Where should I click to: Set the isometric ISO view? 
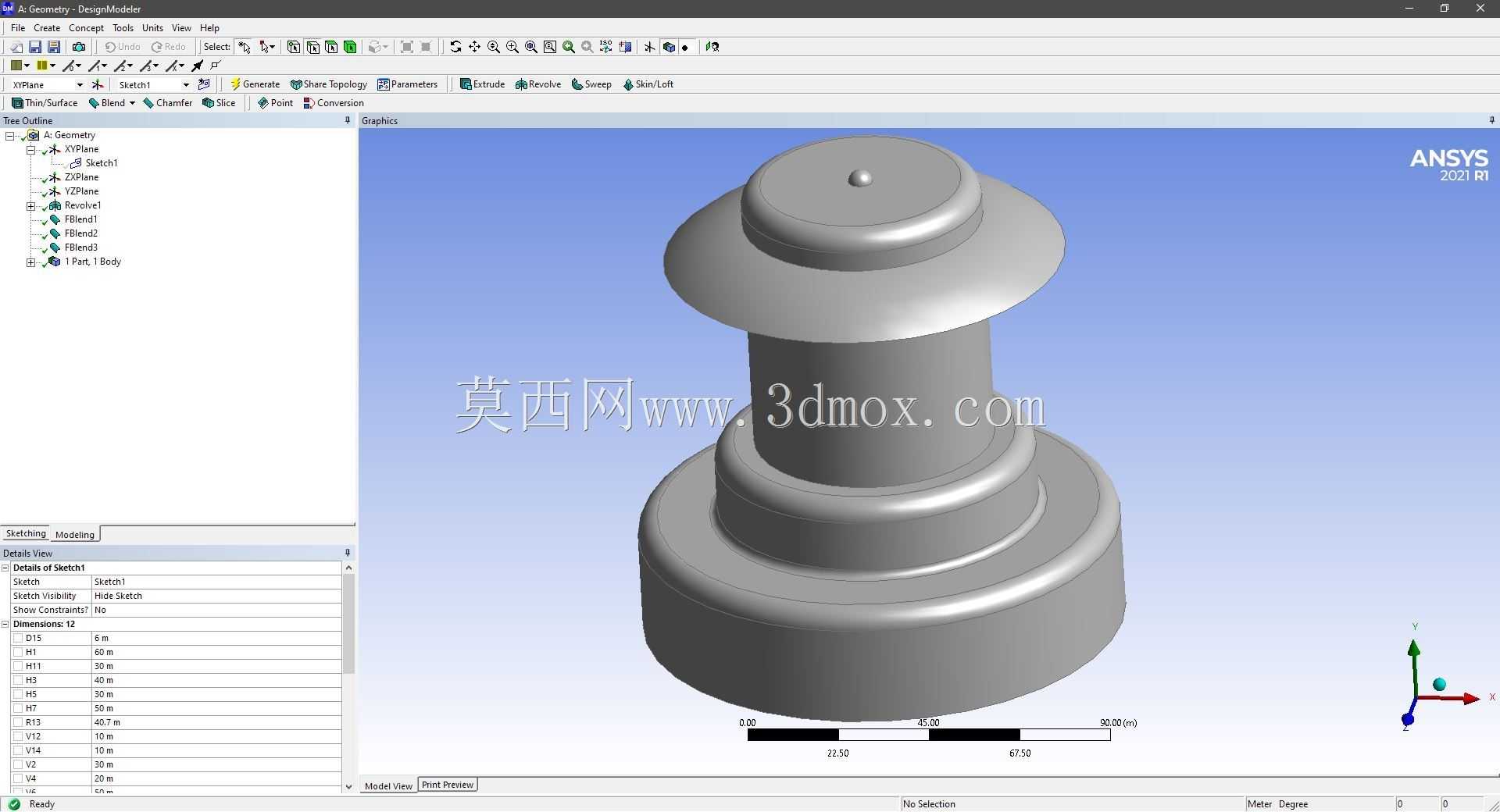coord(606,47)
